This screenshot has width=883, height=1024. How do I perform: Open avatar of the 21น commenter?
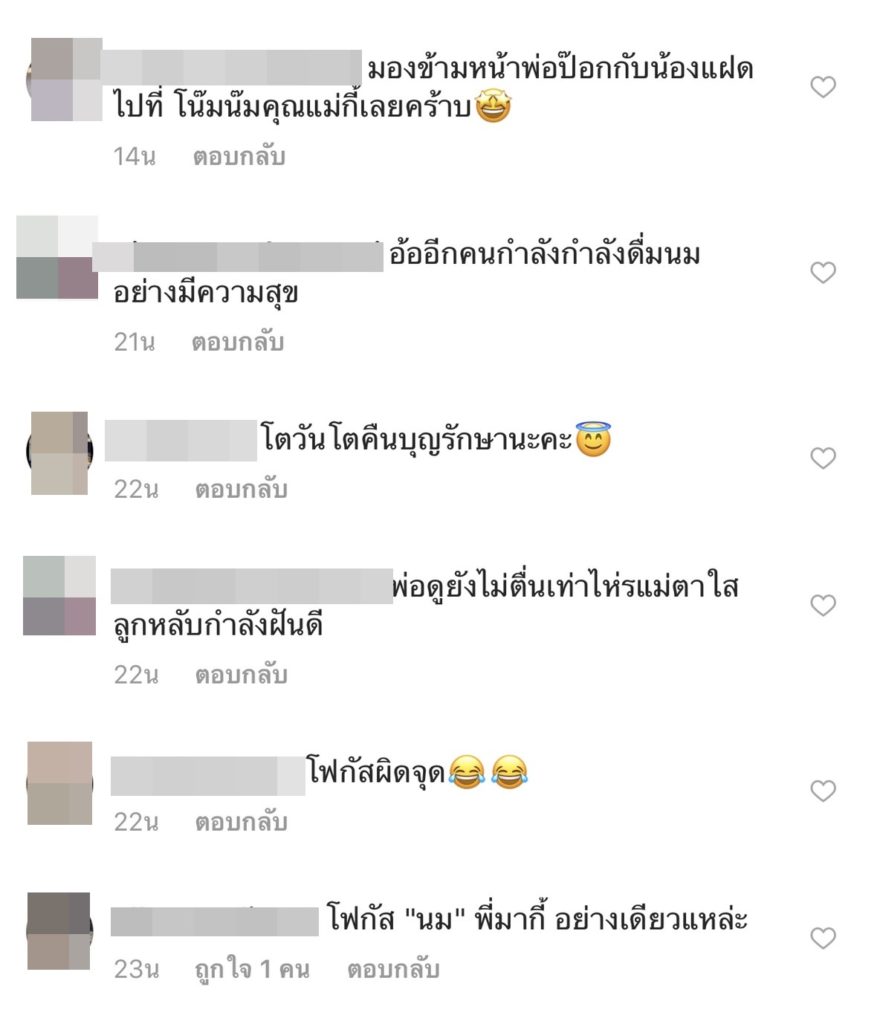point(57,257)
